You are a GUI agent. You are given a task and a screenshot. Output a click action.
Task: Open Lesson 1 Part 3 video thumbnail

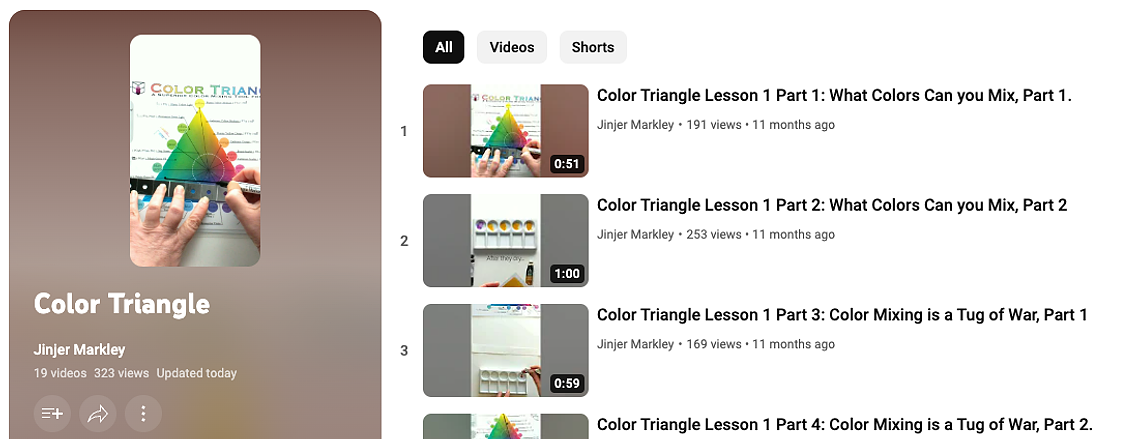pos(506,350)
